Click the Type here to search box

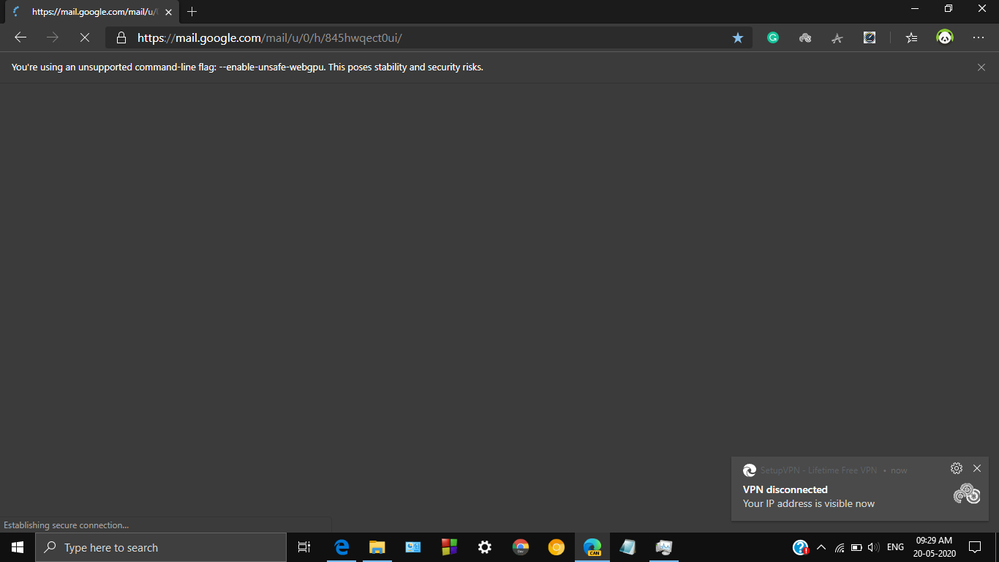point(161,547)
